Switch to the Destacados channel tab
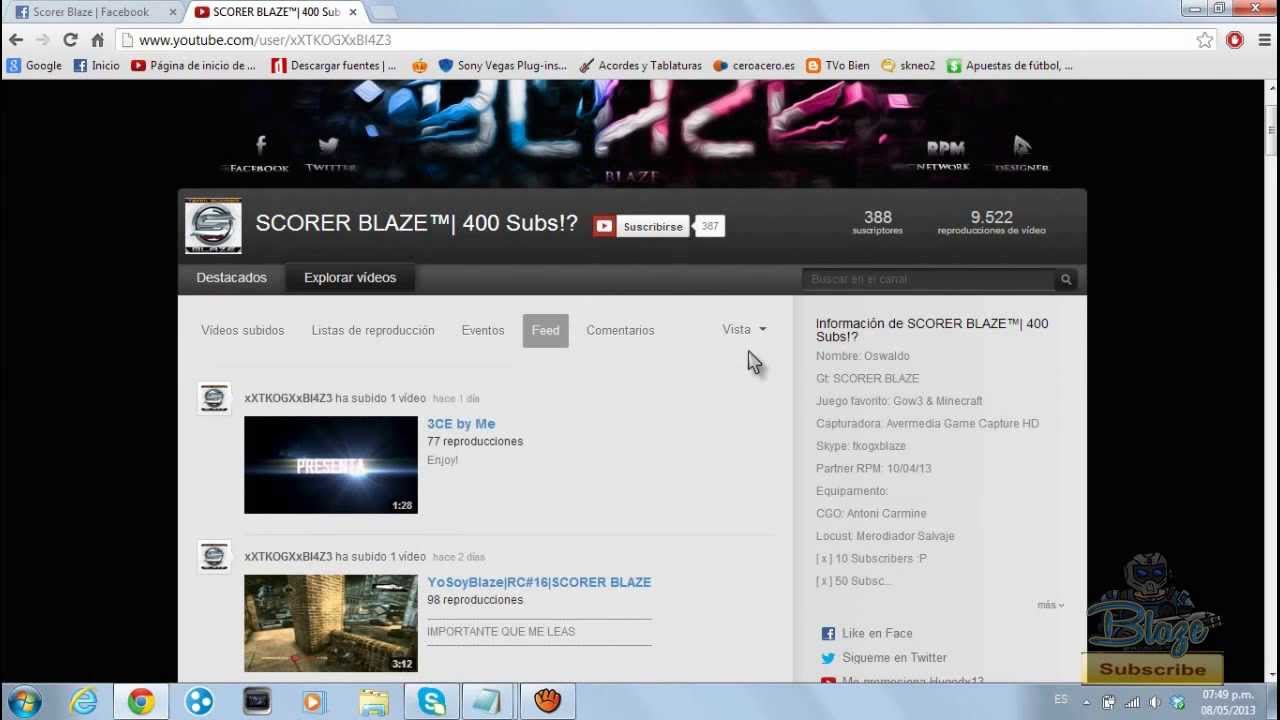Viewport: 1280px width, 720px height. [231, 278]
